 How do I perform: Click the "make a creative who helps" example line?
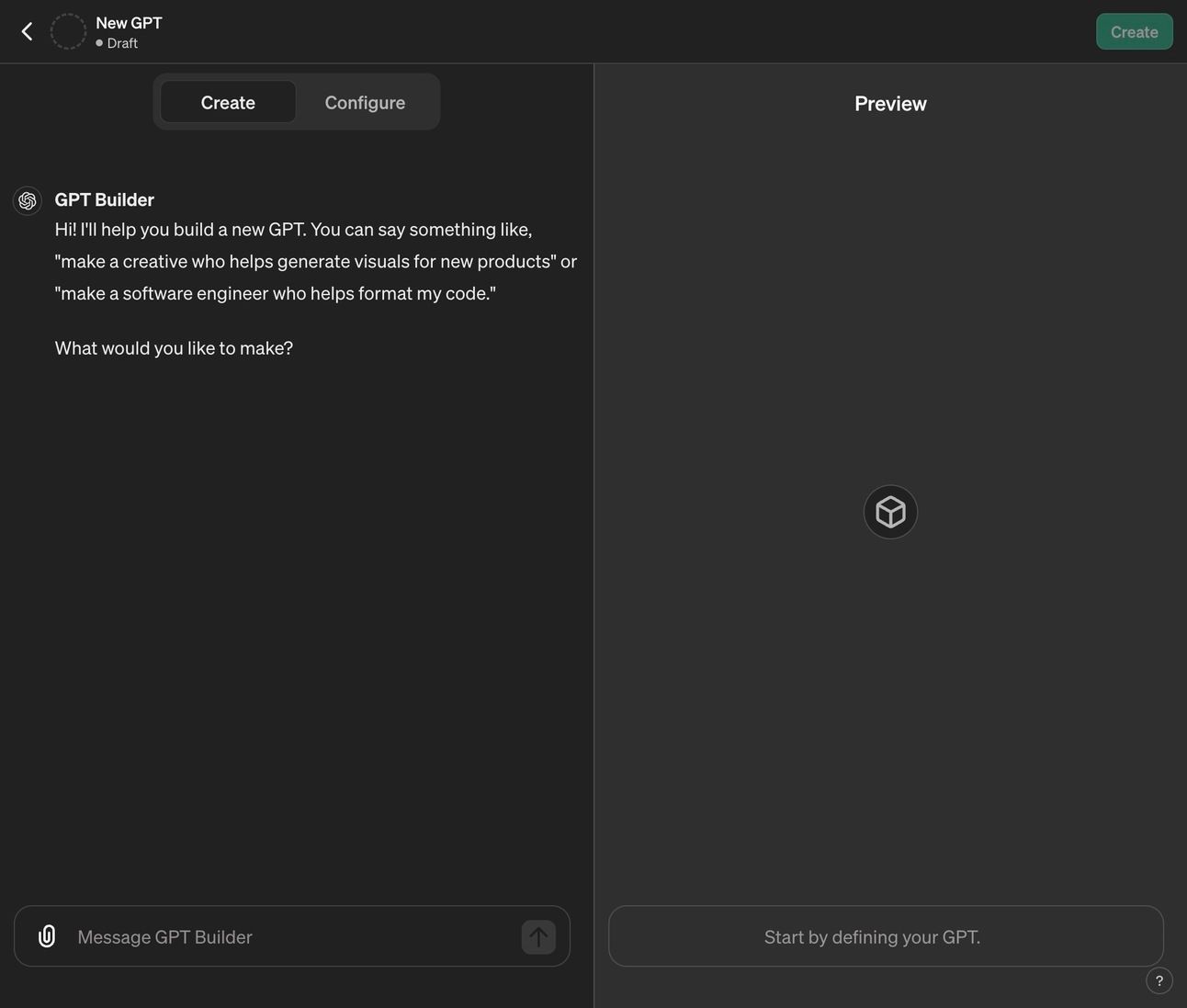click(x=315, y=261)
